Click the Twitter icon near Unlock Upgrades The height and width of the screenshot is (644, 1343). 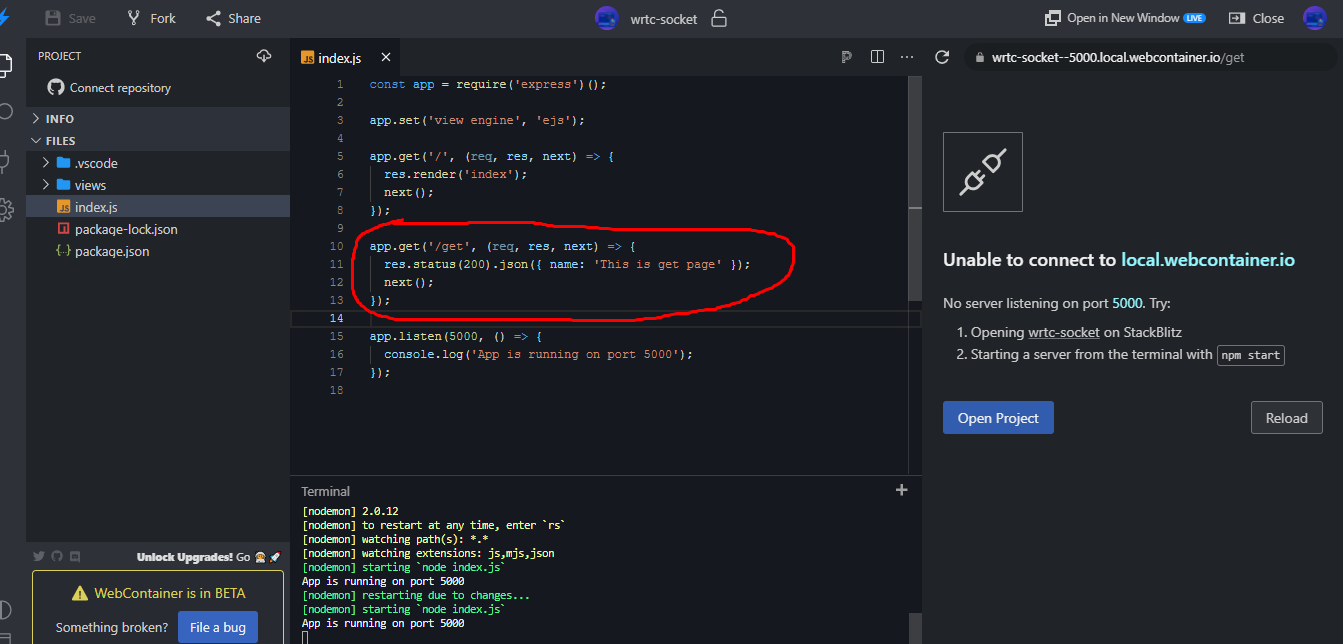38,557
